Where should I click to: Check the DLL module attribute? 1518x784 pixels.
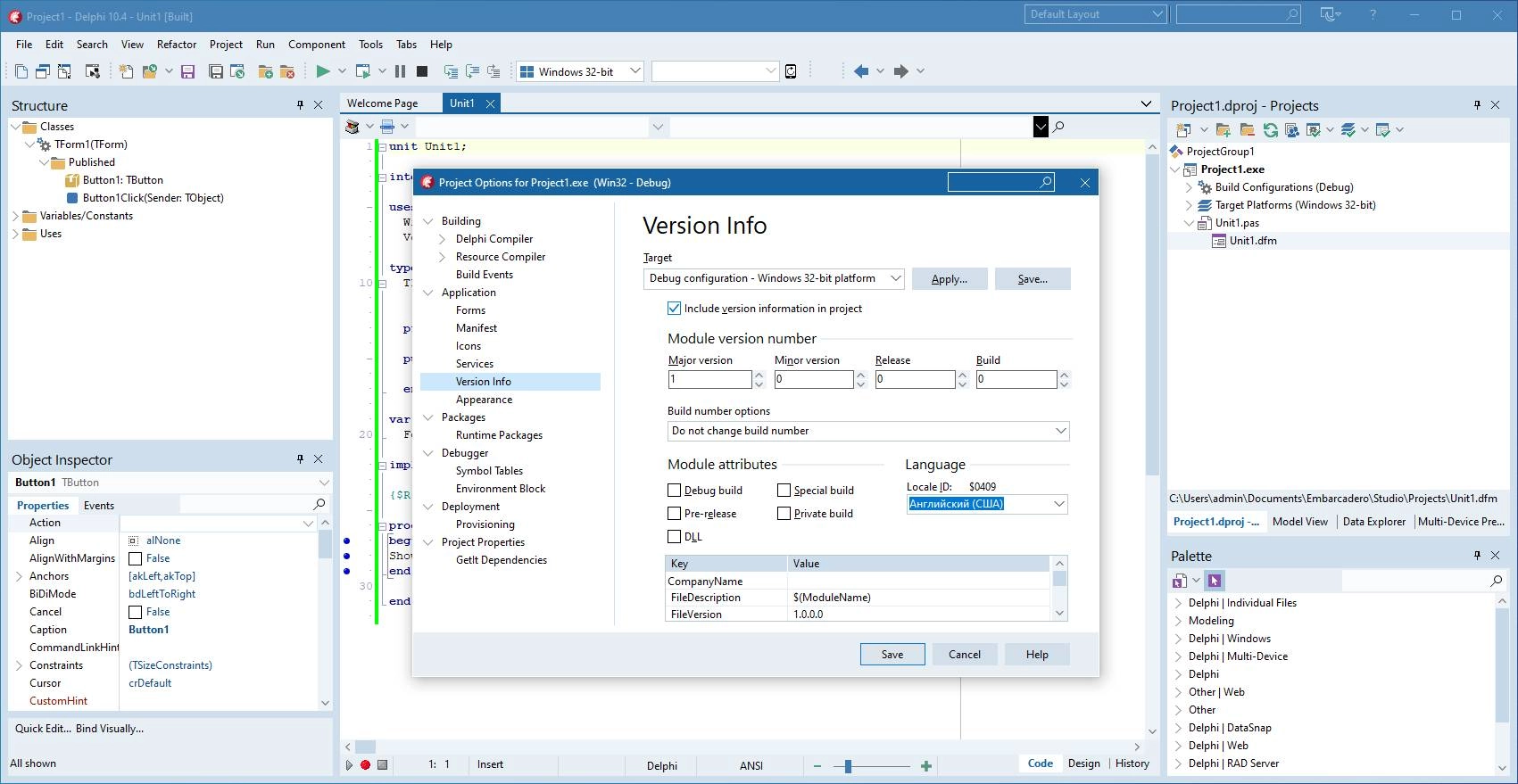click(x=675, y=537)
